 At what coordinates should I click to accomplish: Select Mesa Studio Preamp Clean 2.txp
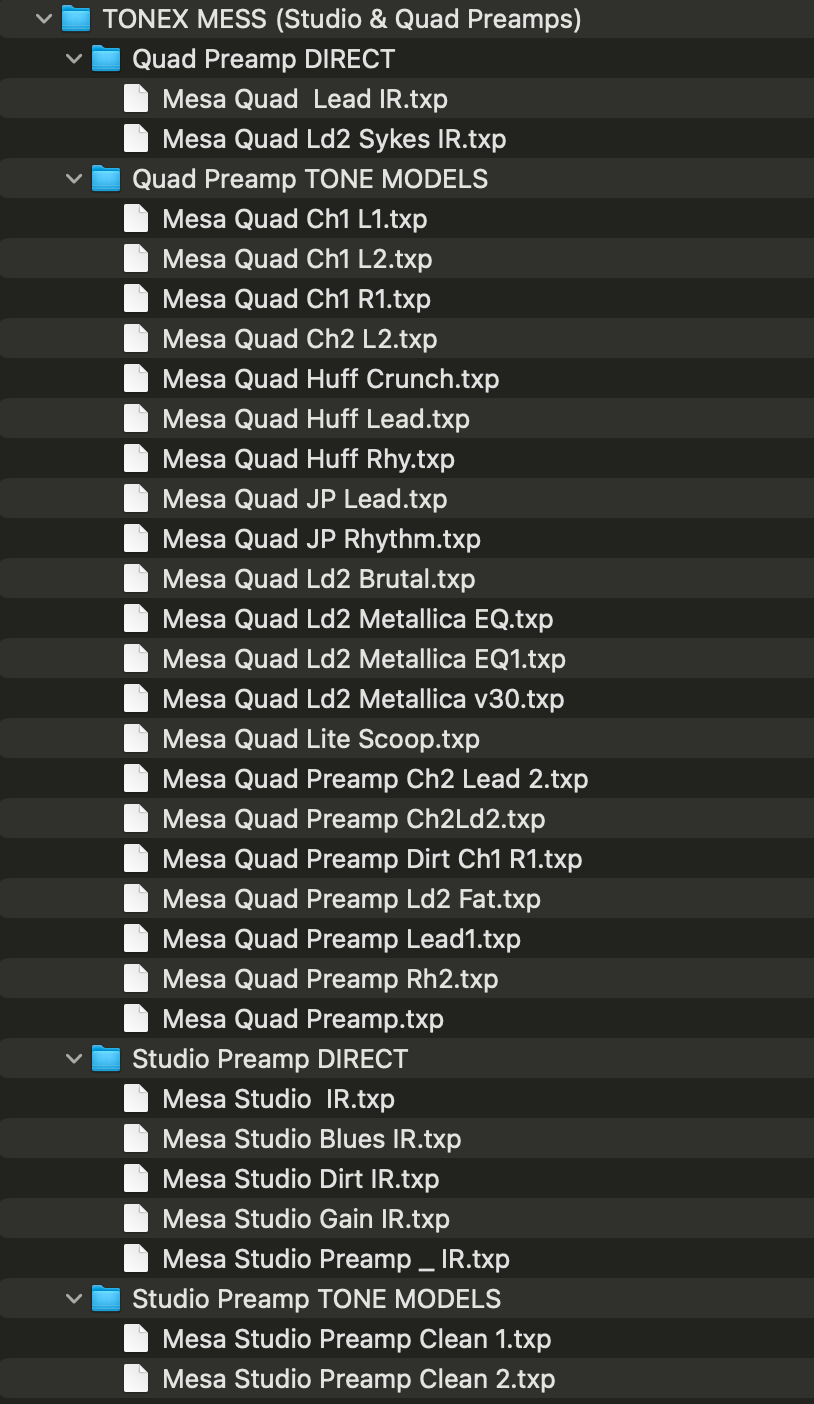[358, 1379]
